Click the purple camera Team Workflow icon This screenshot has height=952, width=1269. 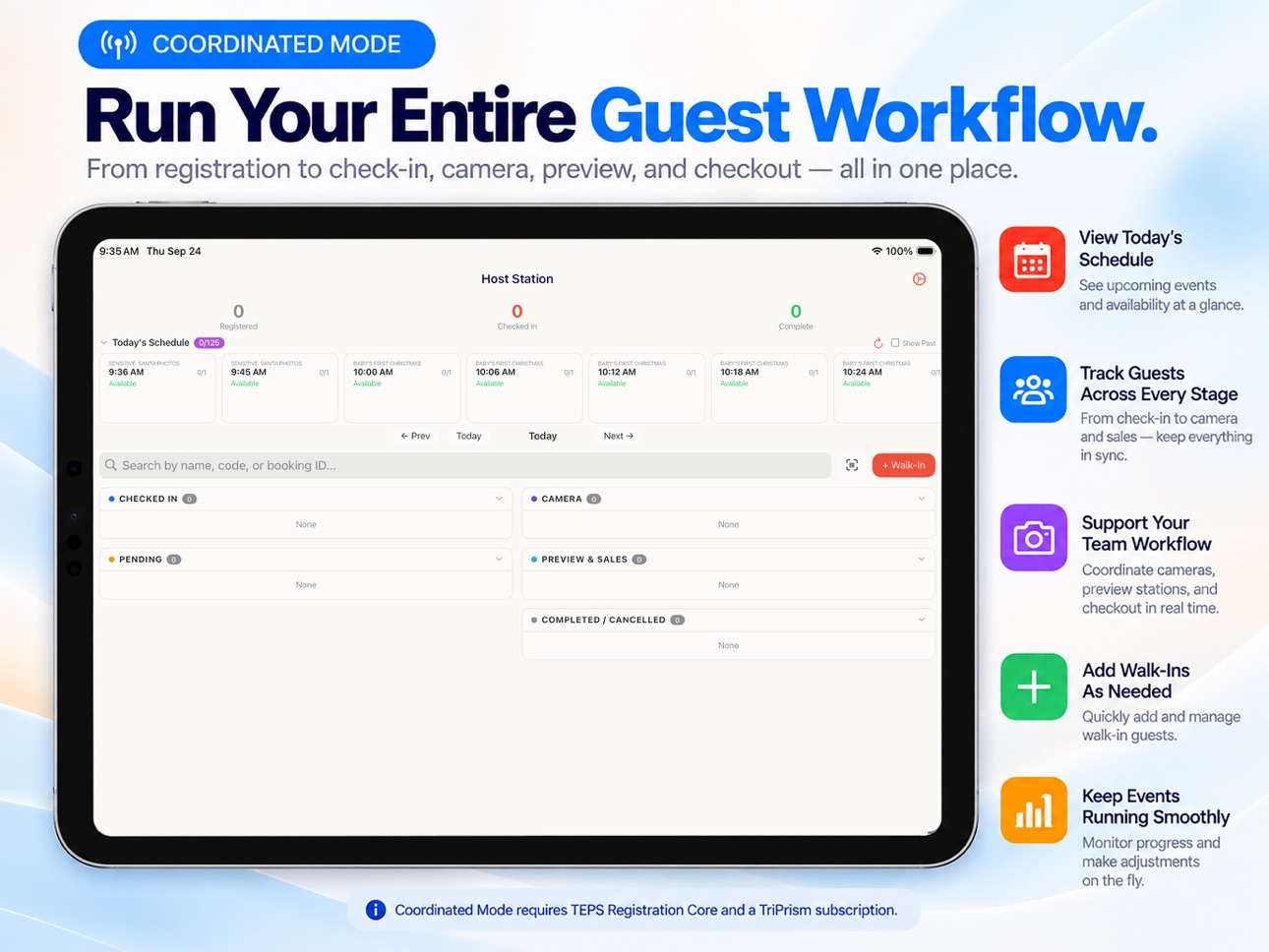[1034, 538]
